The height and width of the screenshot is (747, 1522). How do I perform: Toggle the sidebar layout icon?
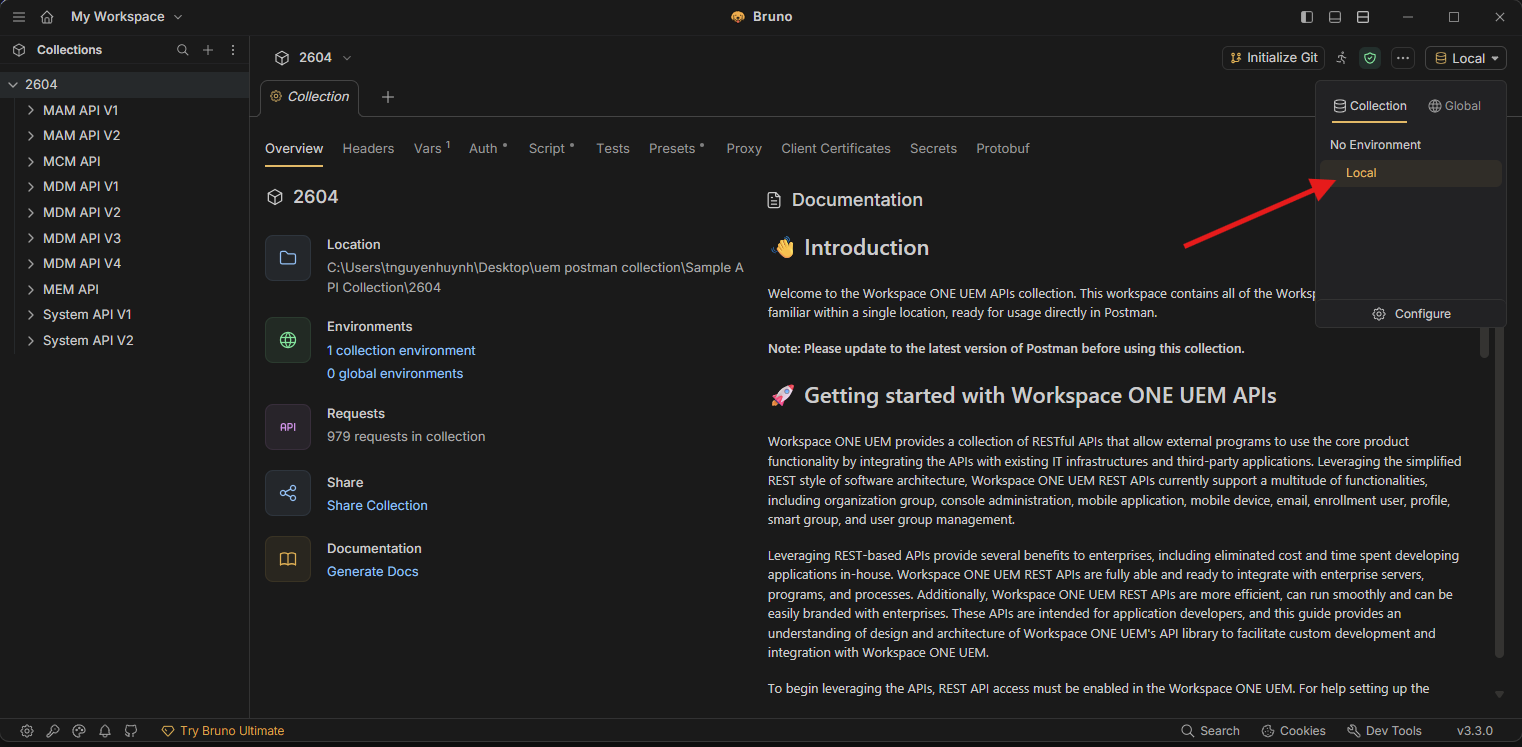1307,17
